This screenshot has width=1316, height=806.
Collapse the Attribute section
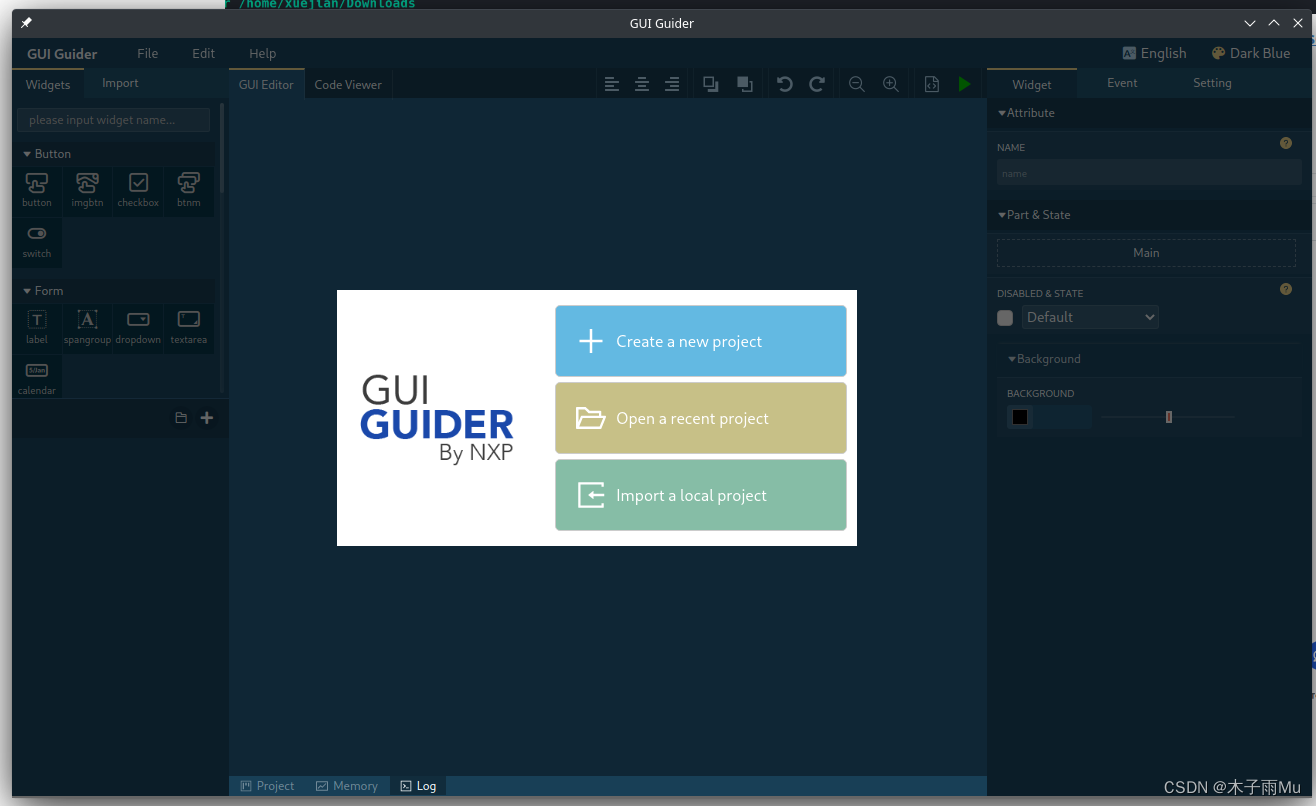pyautogui.click(x=1026, y=113)
